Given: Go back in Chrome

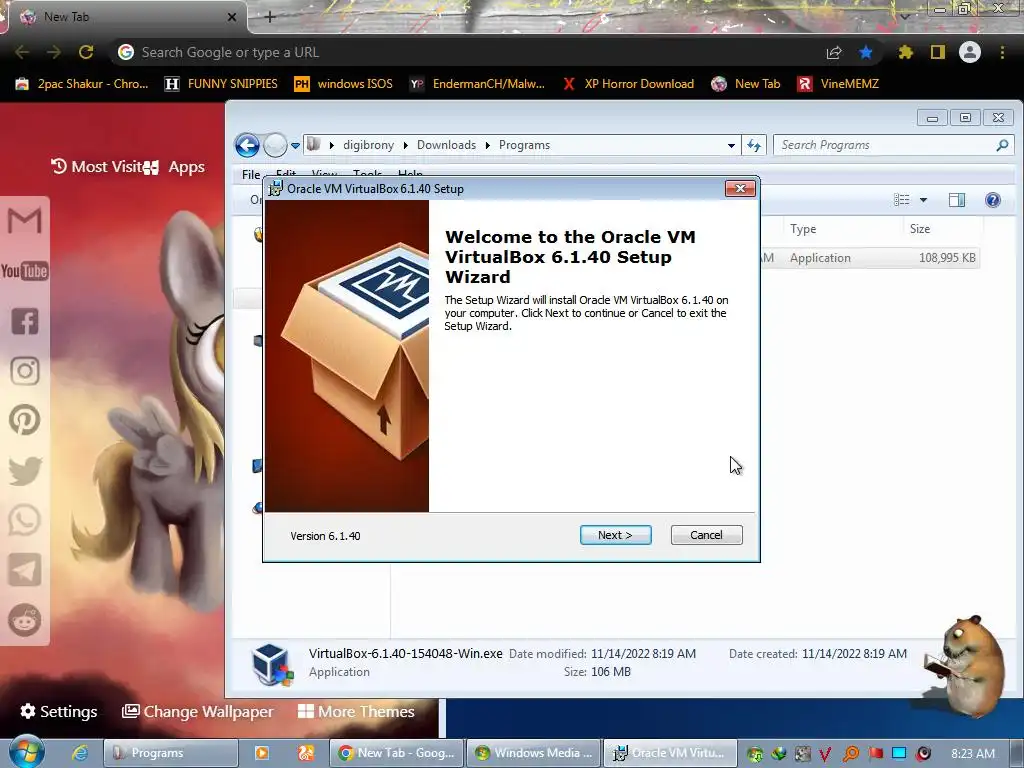Looking at the screenshot, I should (22, 52).
